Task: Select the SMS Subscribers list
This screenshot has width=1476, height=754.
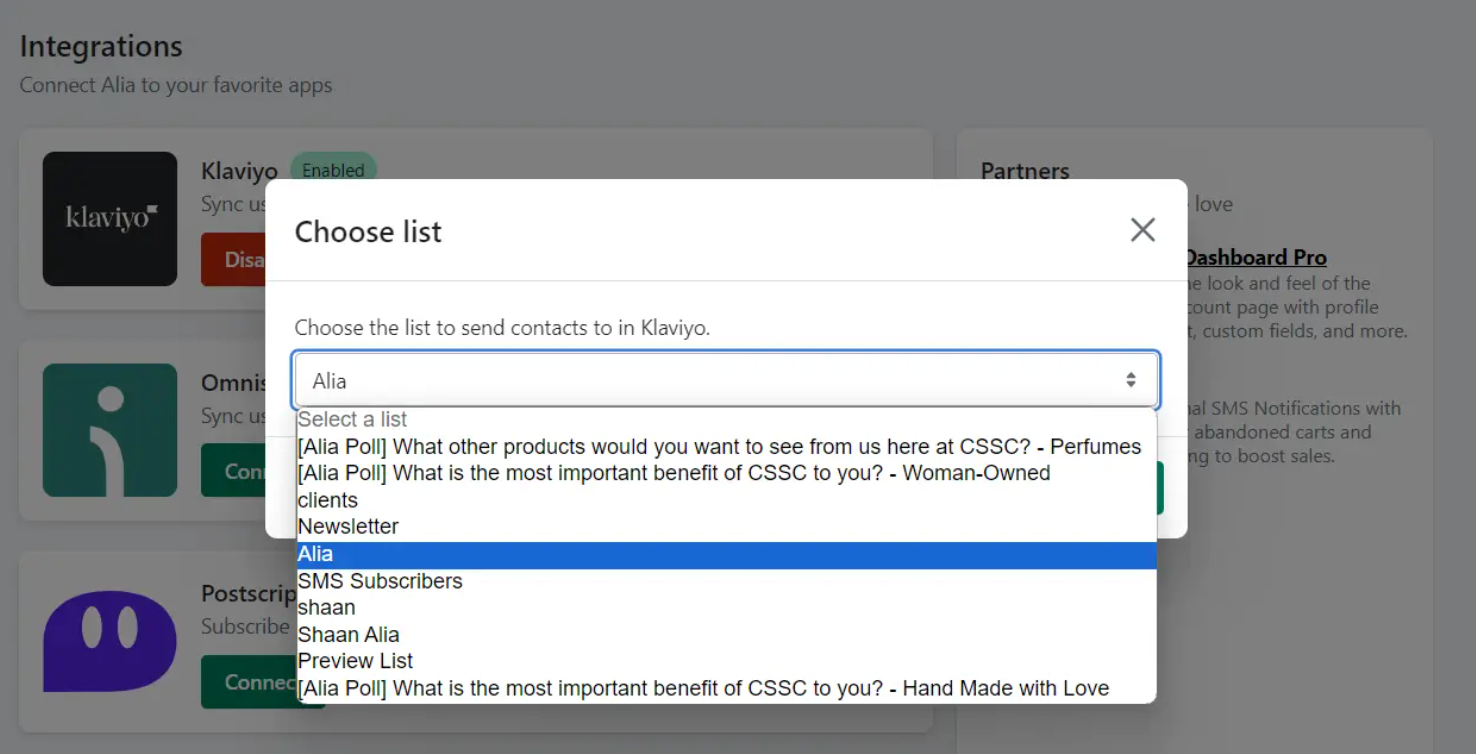Action: pos(726,581)
